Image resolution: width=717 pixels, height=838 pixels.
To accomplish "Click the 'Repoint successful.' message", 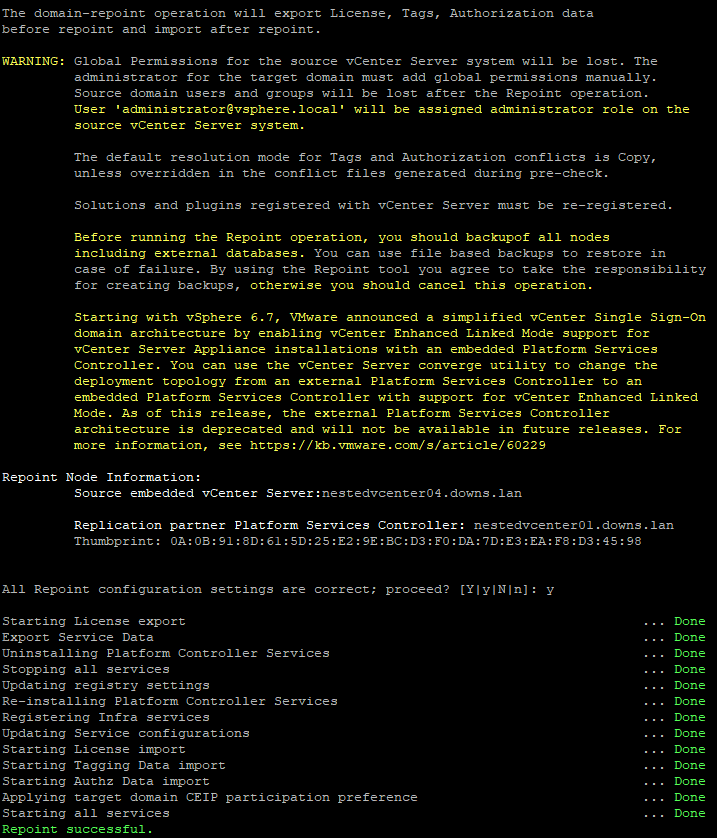I will (x=78, y=829).
